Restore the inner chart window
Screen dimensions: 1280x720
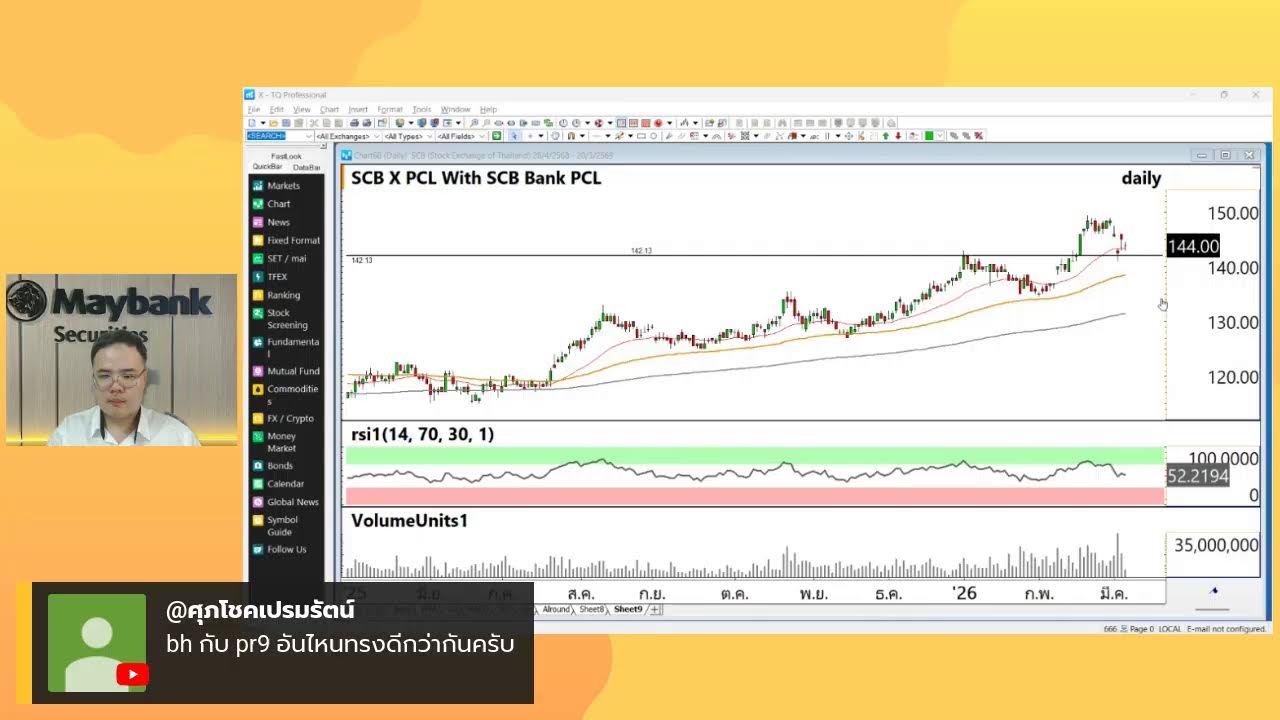1225,155
